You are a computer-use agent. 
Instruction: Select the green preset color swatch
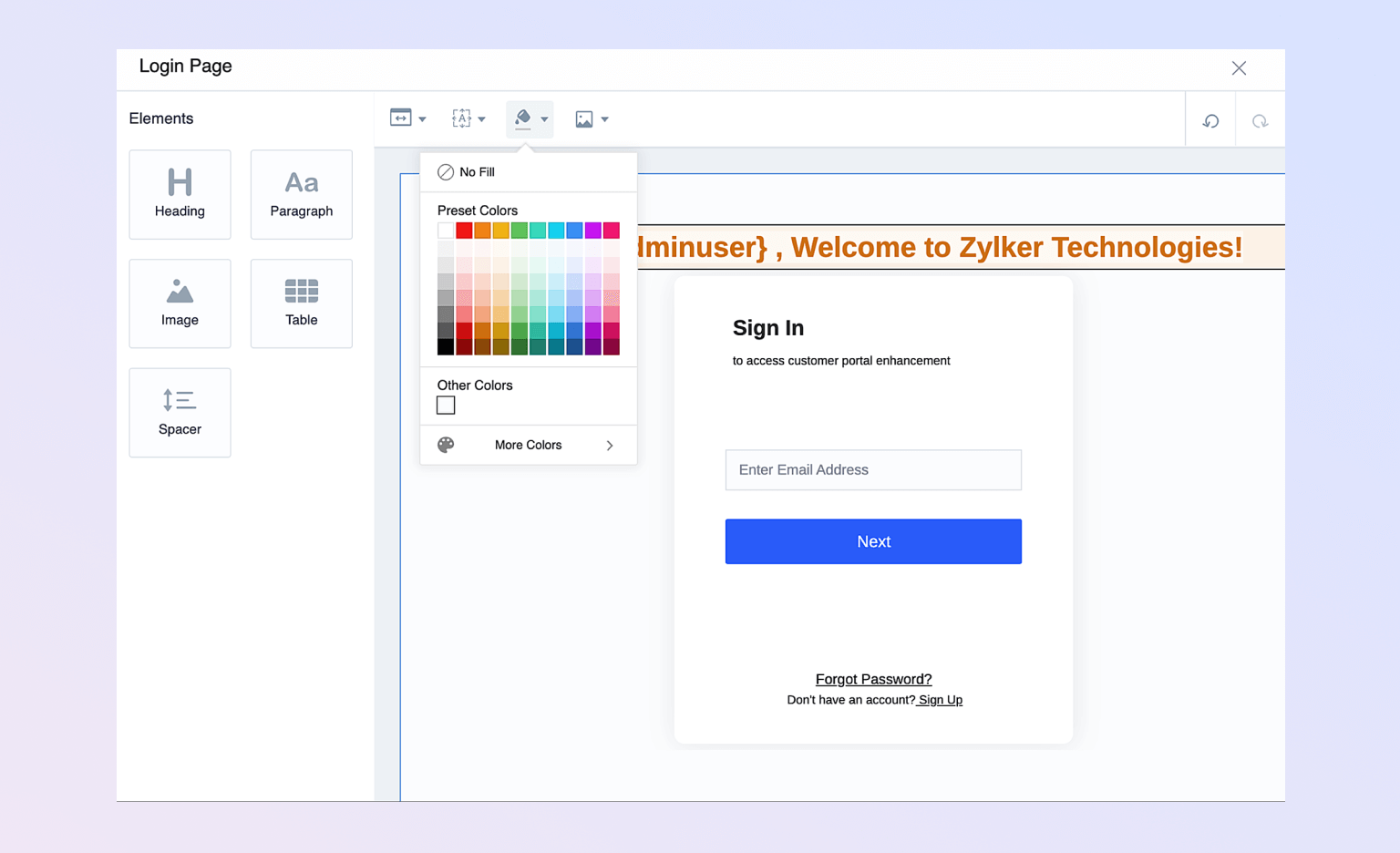point(520,231)
